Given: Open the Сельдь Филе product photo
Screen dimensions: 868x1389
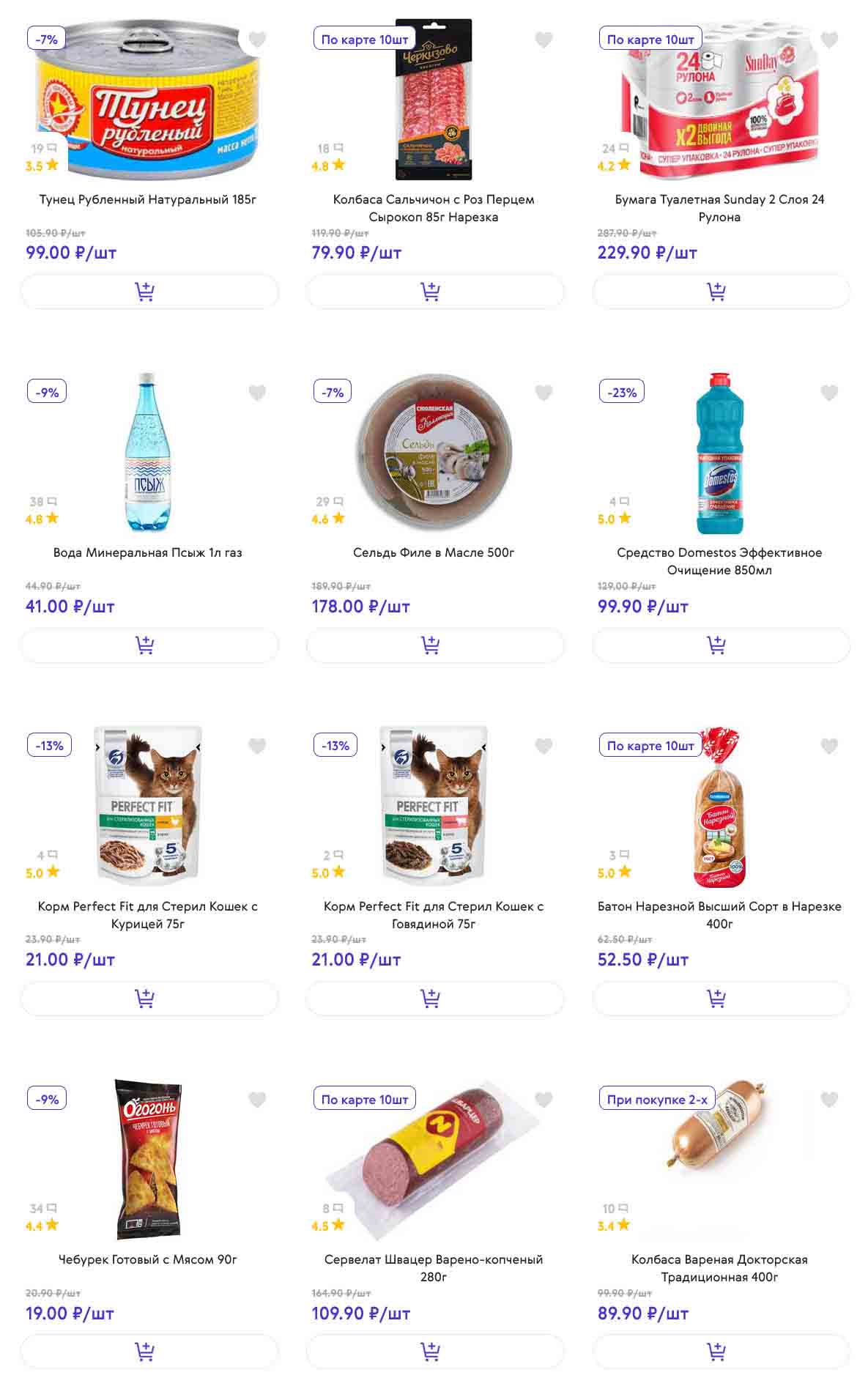Looking at the screenshot, I should (x=434, y=453).
